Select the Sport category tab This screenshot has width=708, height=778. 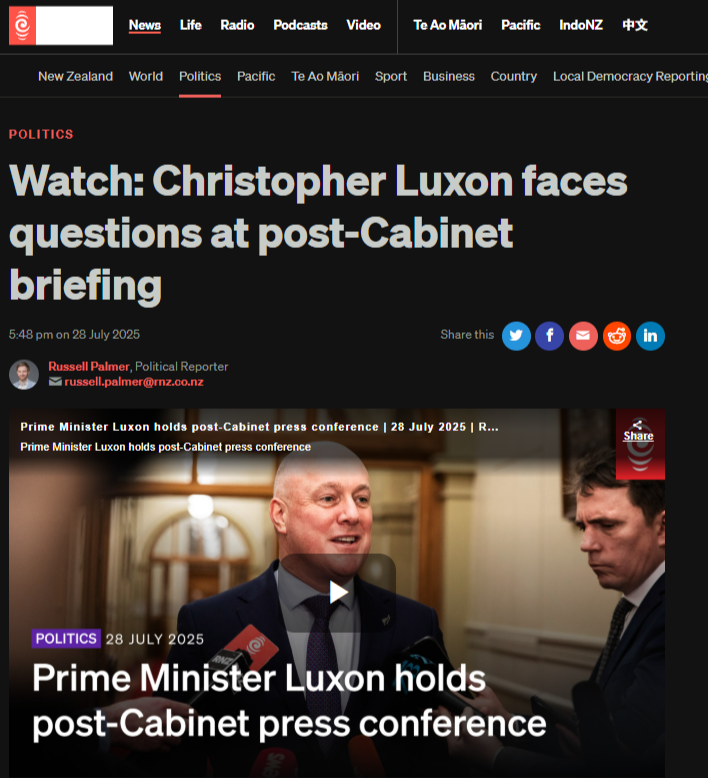[x=390, y=76]
